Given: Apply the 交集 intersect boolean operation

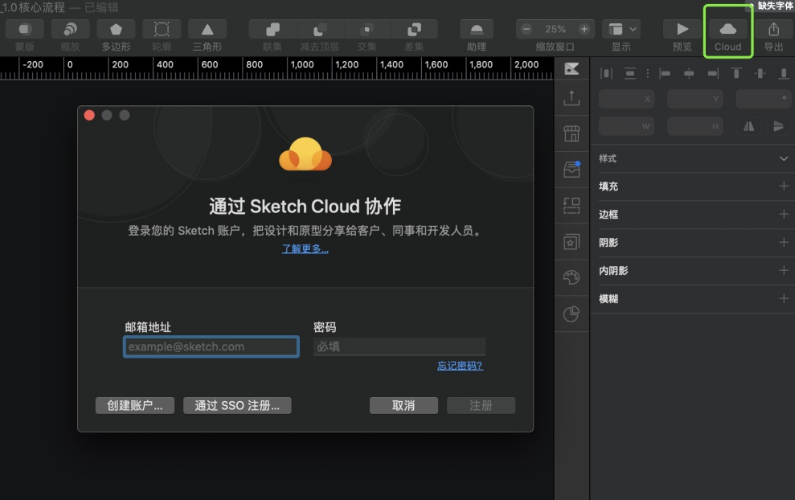Looking at the screenshot, I should tap(367, 29).
